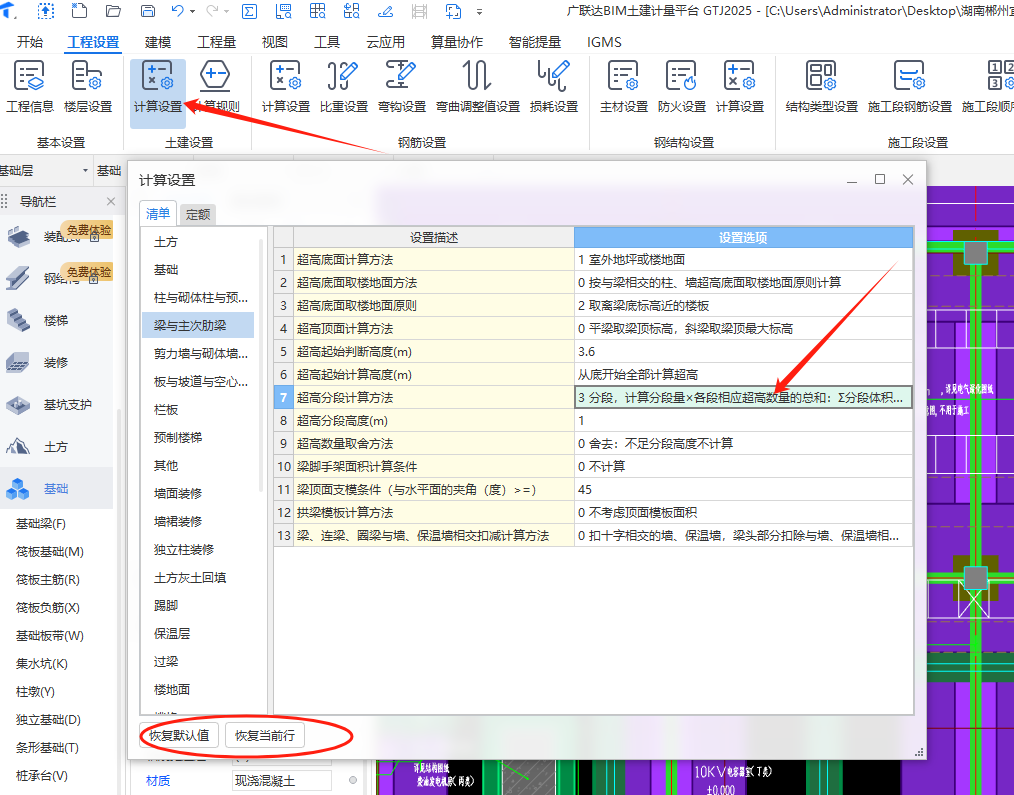
Task: Close the 导航栏 navigation panel
Action: tap(111, 202)
